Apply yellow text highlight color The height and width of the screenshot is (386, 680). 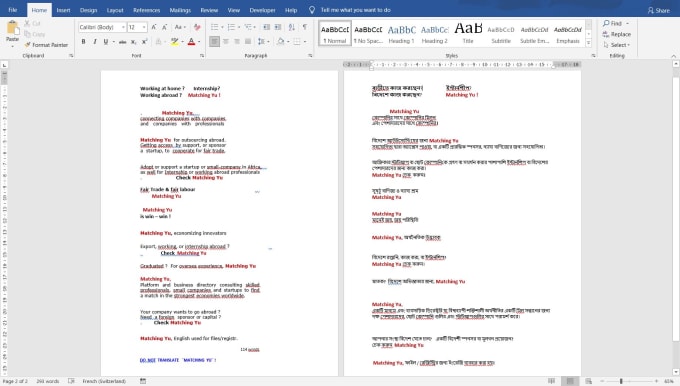pos(174,42)
